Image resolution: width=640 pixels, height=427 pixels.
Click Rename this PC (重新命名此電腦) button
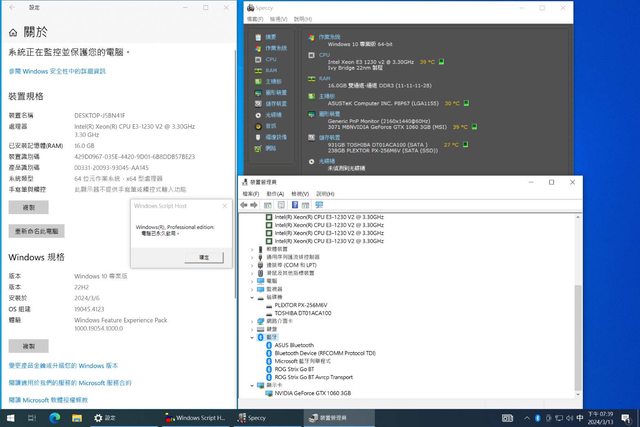pyautogui.click(x=37, y=231)
